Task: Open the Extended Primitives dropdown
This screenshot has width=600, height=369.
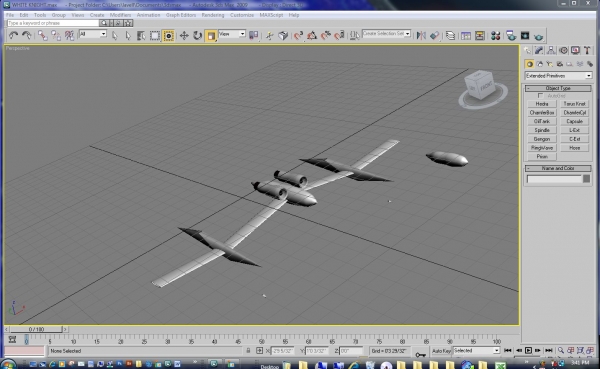Action: click(558, 76)
